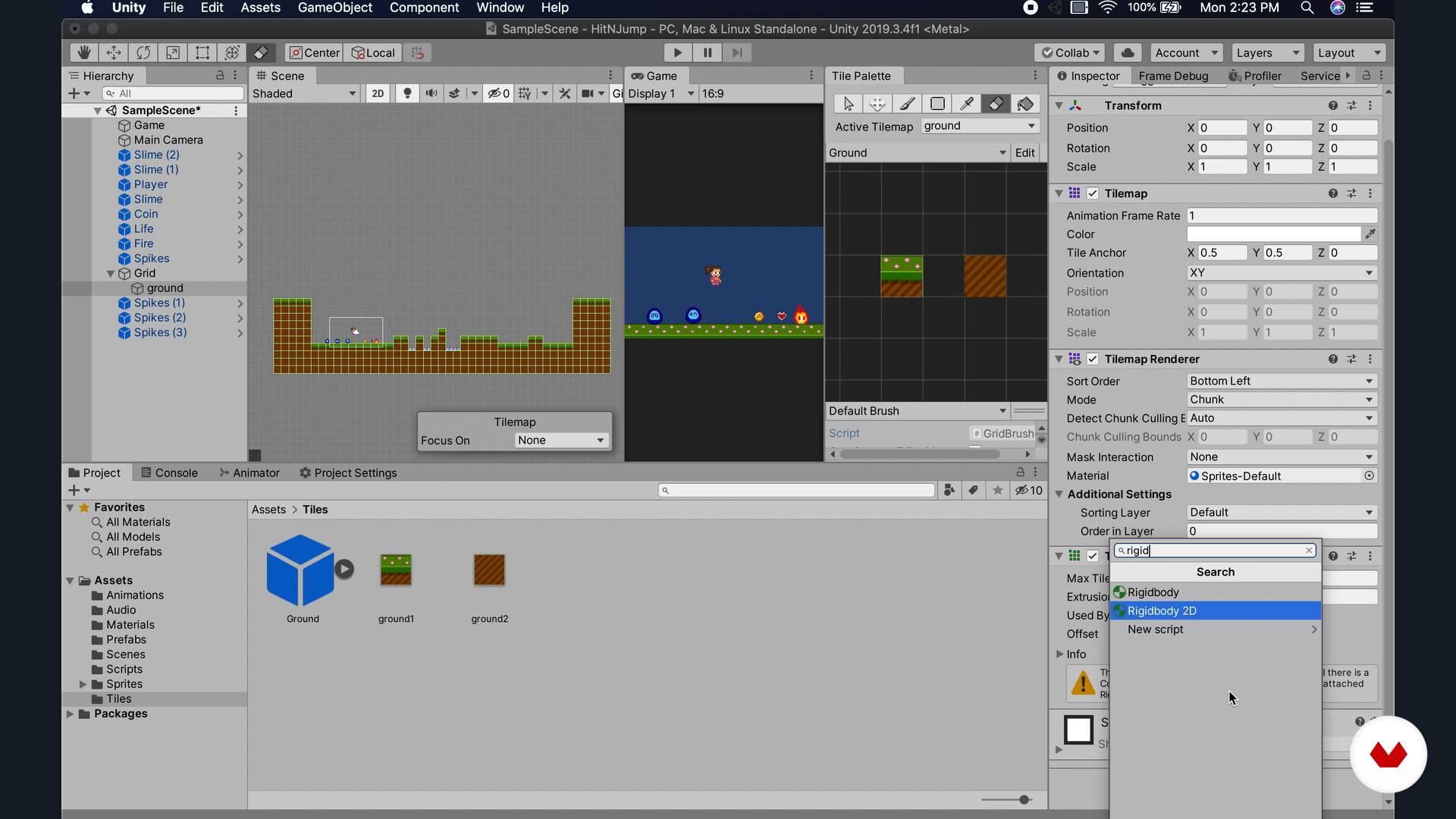The height and width of the screenshot is (819, 1456).
Task: Click scene camera settings icon
Action: coord(587,93)
